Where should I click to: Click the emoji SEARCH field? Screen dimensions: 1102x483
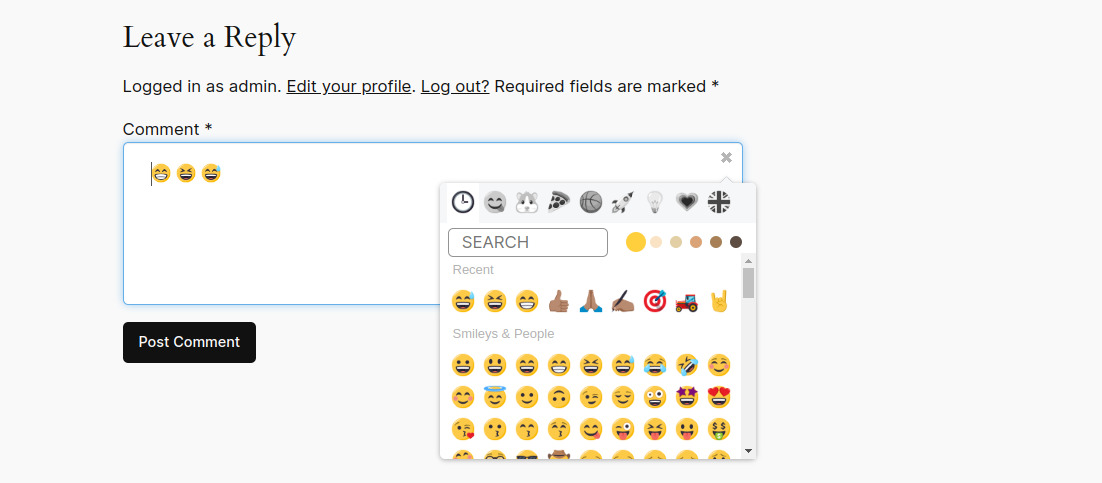528,242
